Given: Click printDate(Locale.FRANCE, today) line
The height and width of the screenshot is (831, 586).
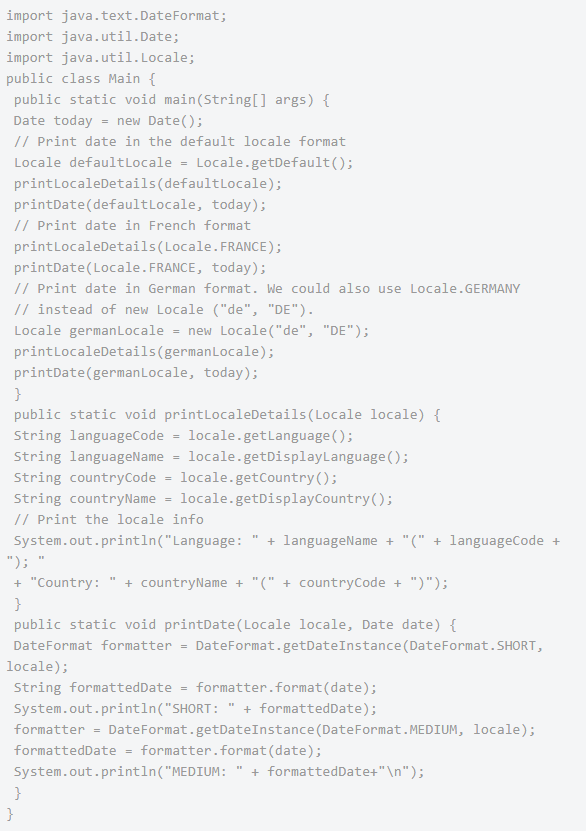Looking at the screenshot, I should click(x=140, y=268).
